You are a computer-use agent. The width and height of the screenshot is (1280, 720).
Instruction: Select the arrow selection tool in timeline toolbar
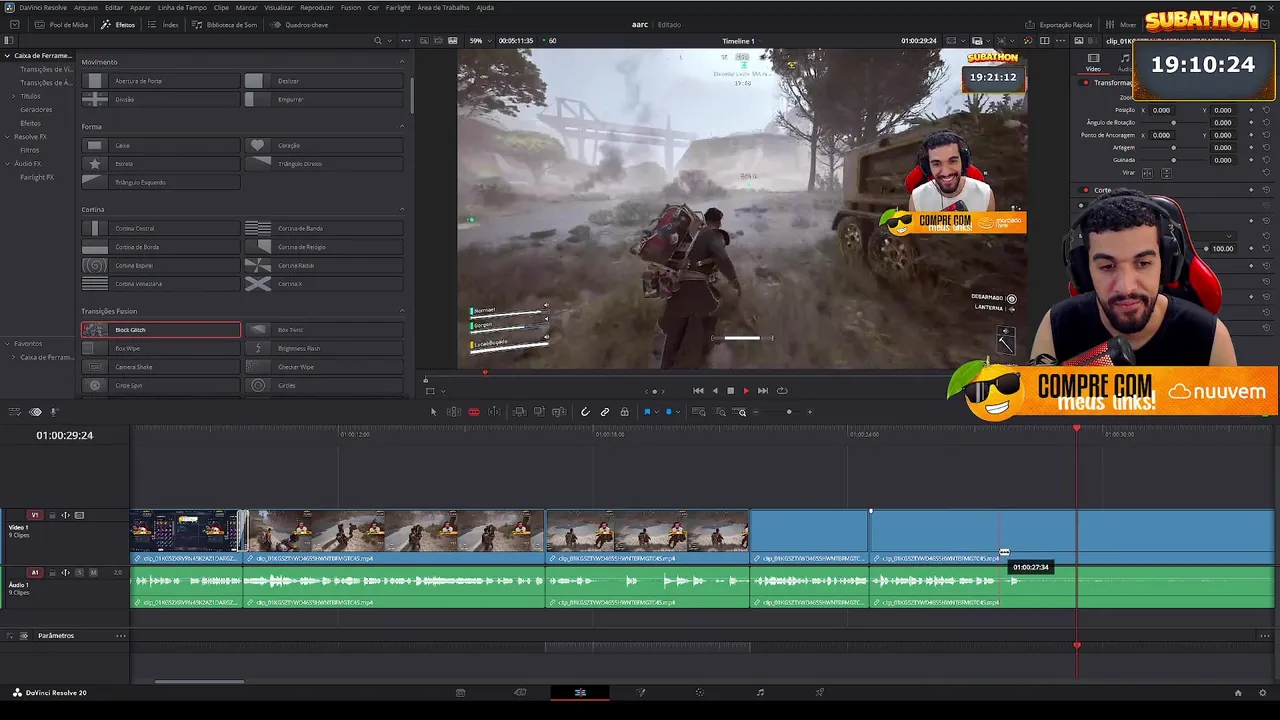tap(433, 412)
